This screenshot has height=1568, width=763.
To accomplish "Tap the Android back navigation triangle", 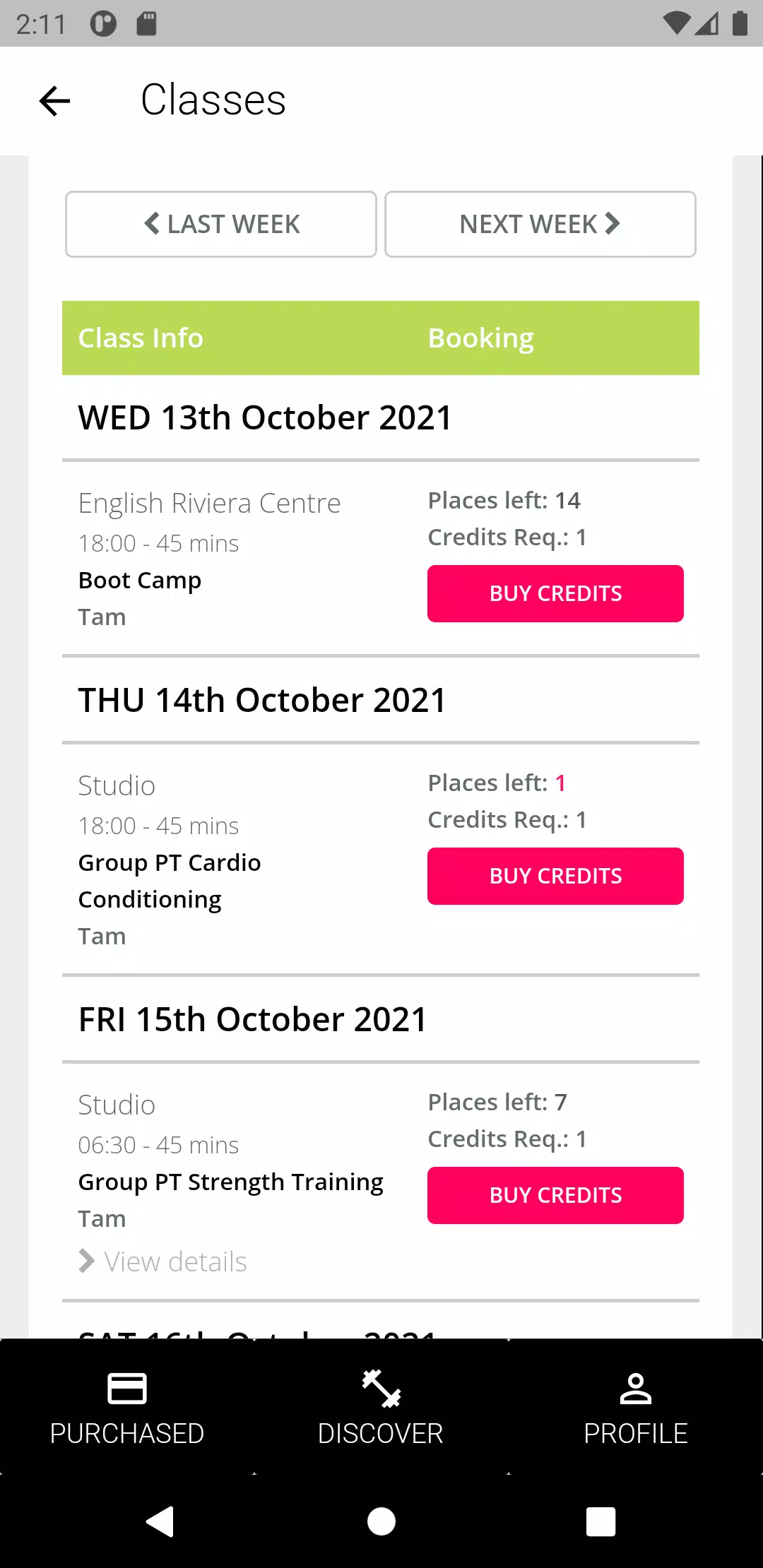I will [x=160, y=1521].
